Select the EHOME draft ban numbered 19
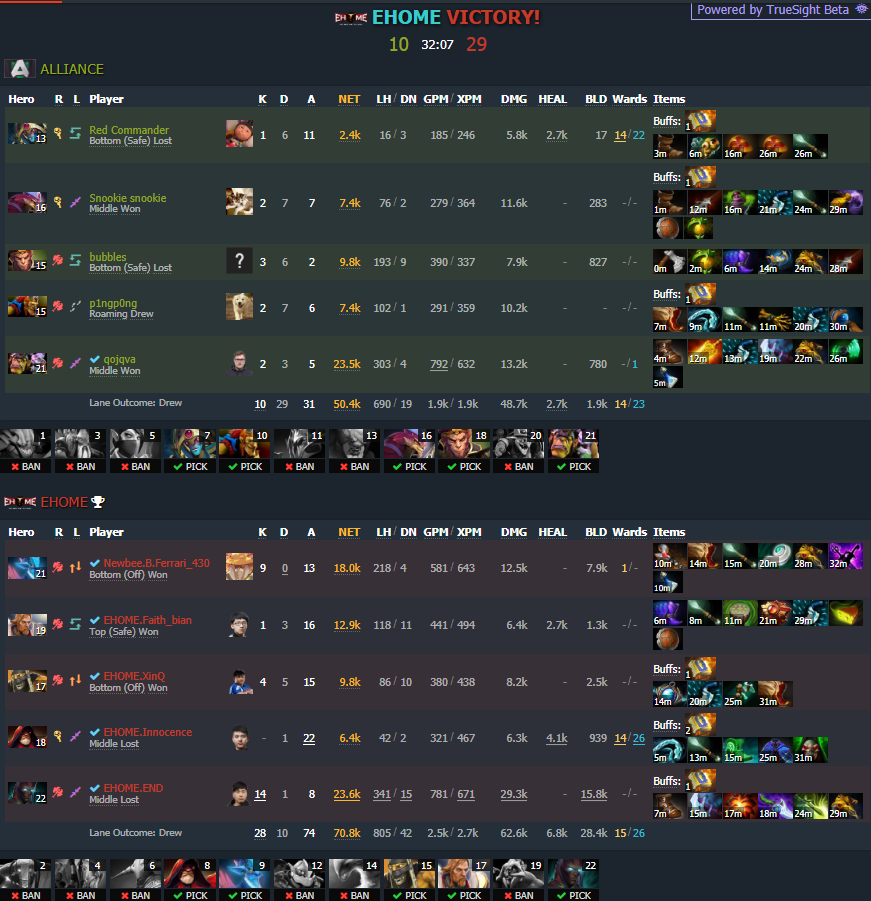 click(518, 880)
